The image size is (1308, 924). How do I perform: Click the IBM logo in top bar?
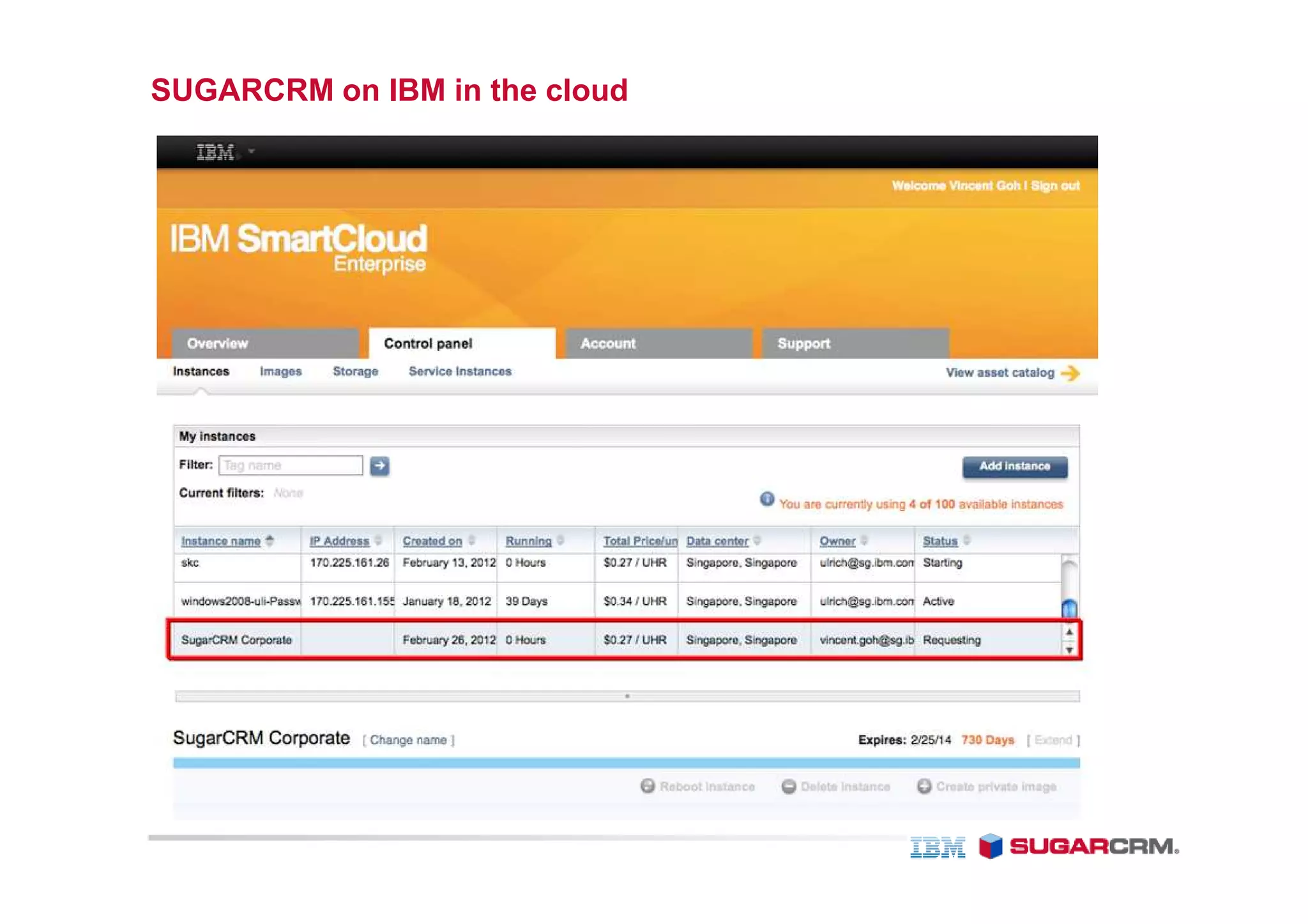215,152
